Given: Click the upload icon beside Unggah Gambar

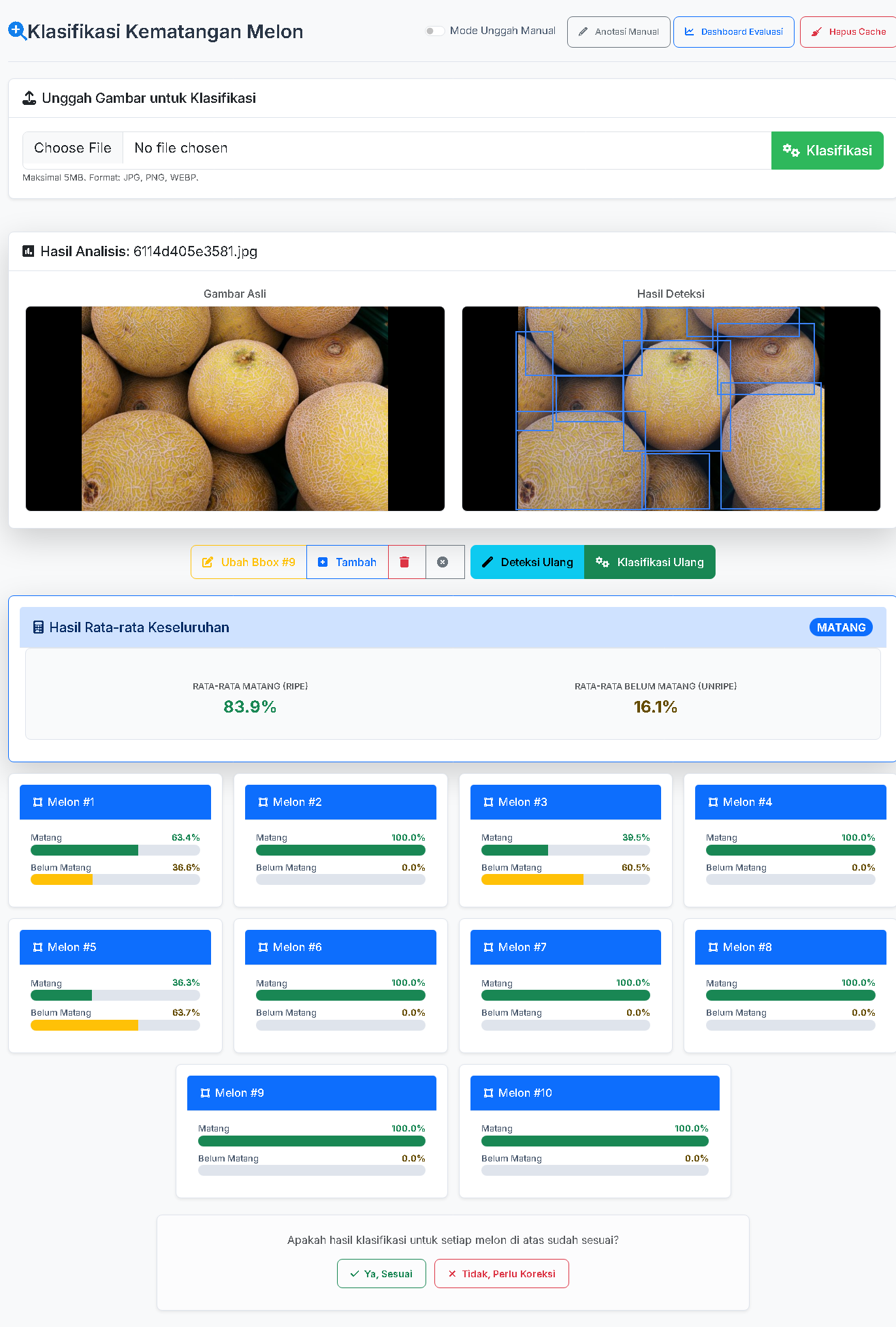Looking at the screenshot, I should coord(29,98).
